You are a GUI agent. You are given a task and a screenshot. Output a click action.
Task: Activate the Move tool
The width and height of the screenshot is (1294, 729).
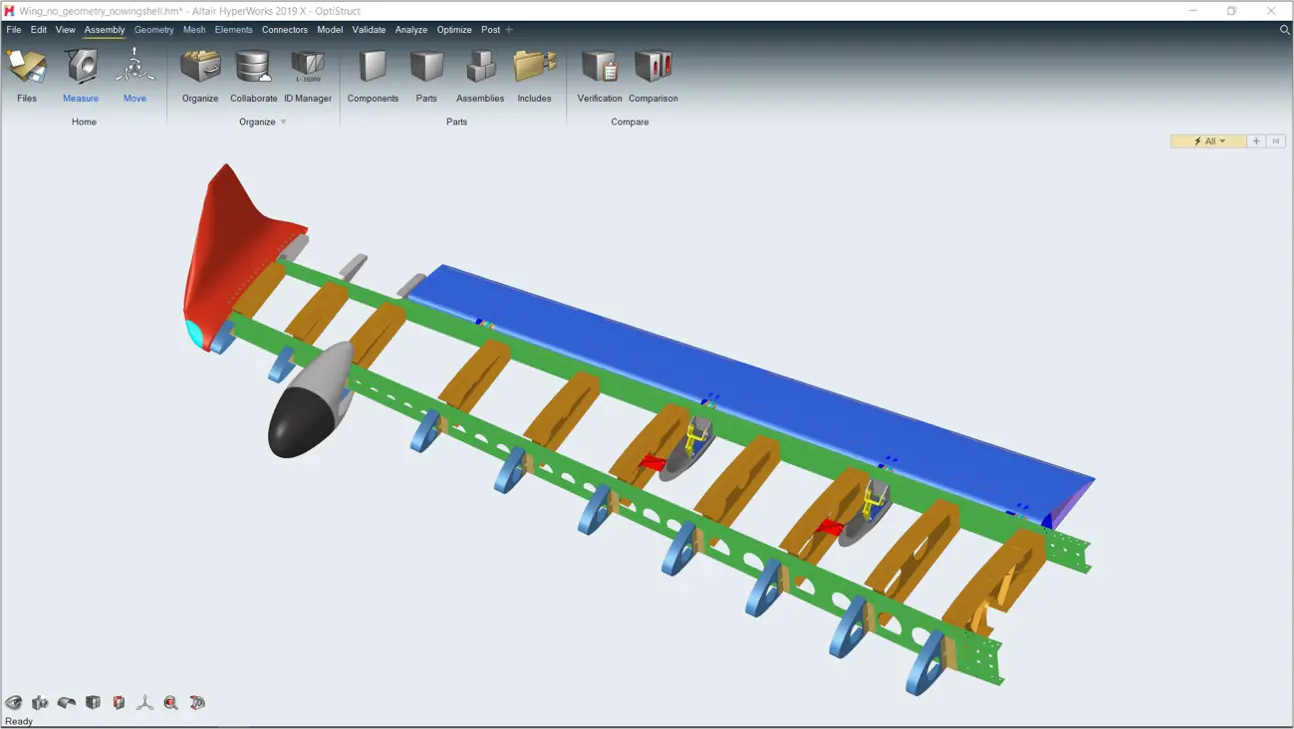pos(136,75)
